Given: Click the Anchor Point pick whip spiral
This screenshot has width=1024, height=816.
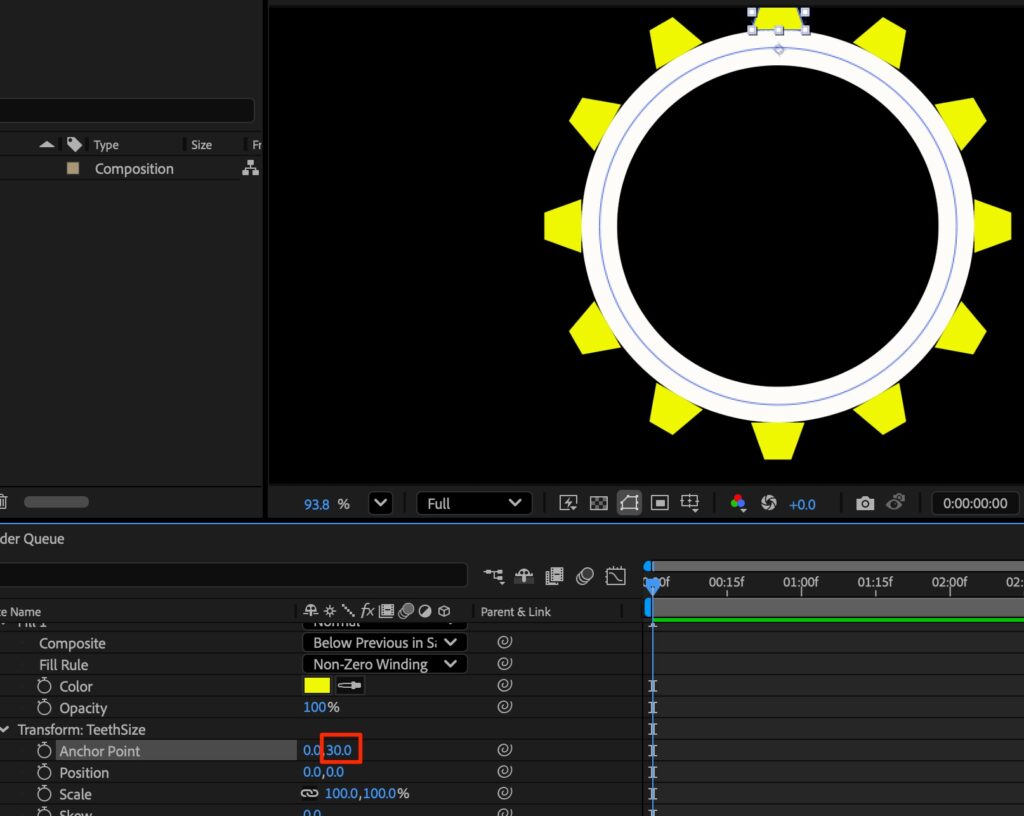Looking at the screenshot, I should click(505, 750).
